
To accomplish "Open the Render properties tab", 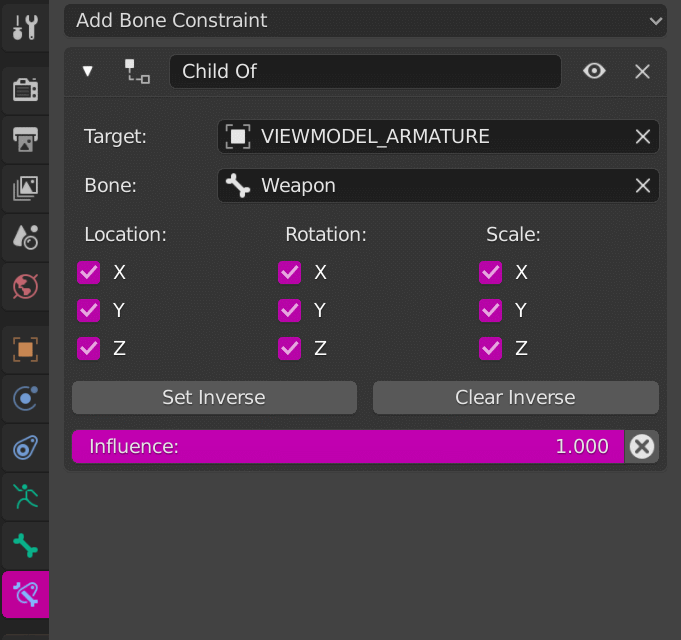I will (24, 90).
